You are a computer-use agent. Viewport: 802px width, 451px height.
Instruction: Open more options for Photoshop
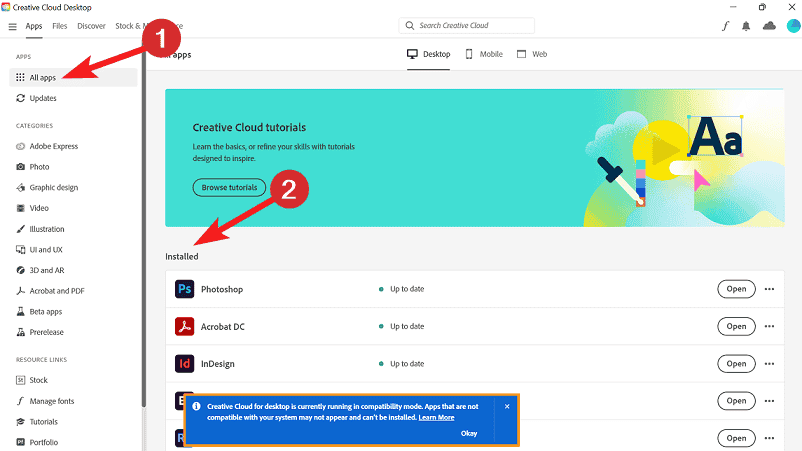[x=769, y=289]
